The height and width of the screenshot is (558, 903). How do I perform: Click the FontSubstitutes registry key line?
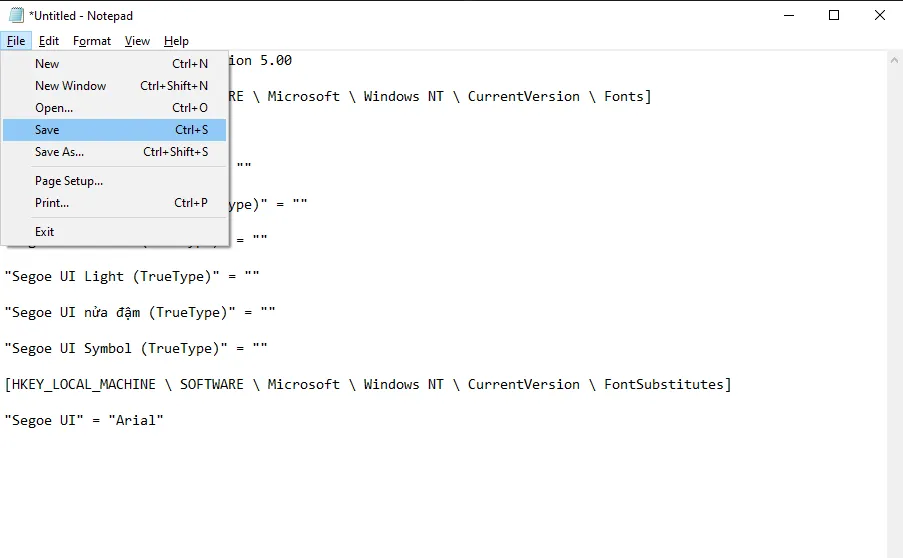368,385
